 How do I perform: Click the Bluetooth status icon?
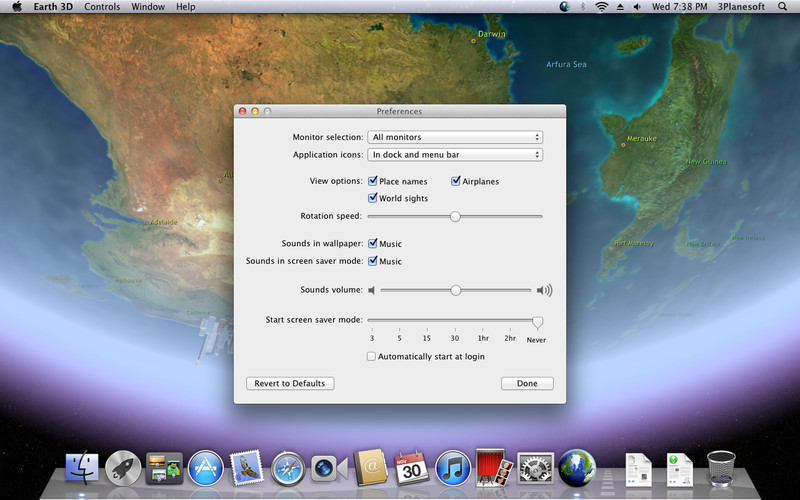(583, 7)
